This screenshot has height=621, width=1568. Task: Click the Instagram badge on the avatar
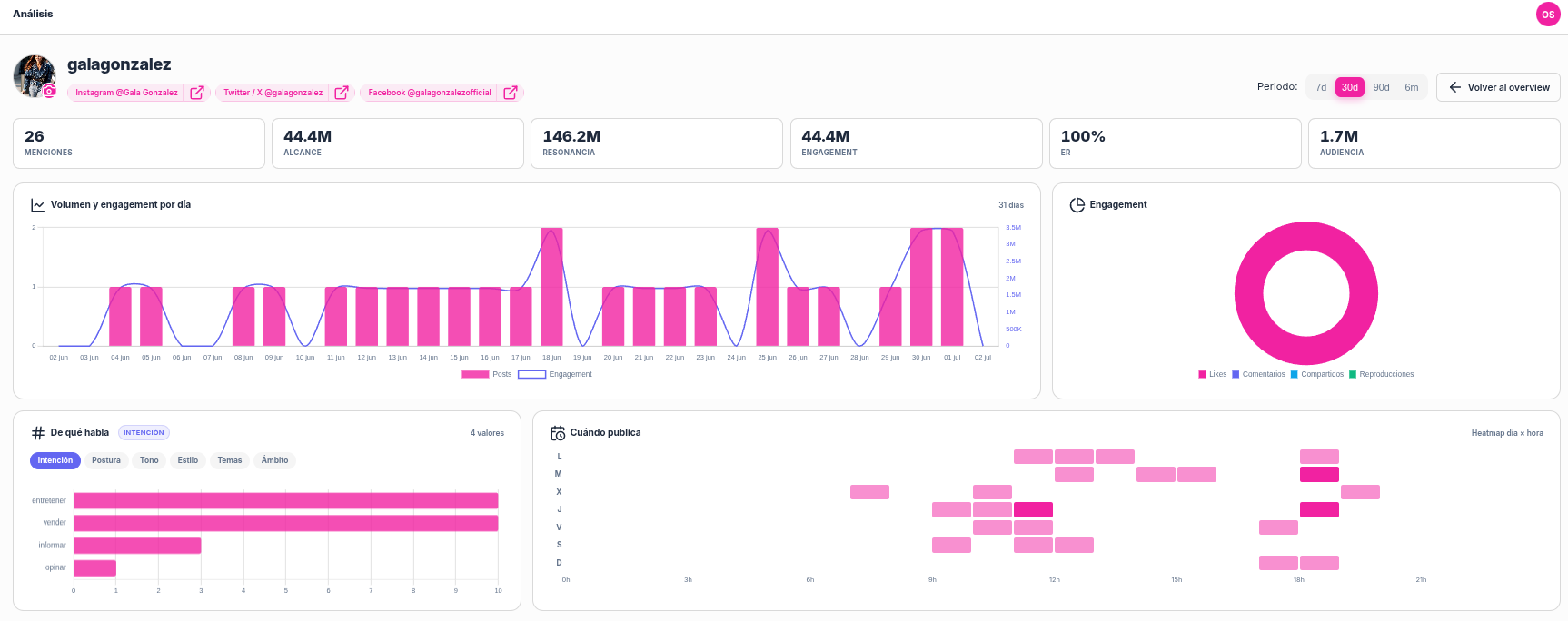point(49,91)
